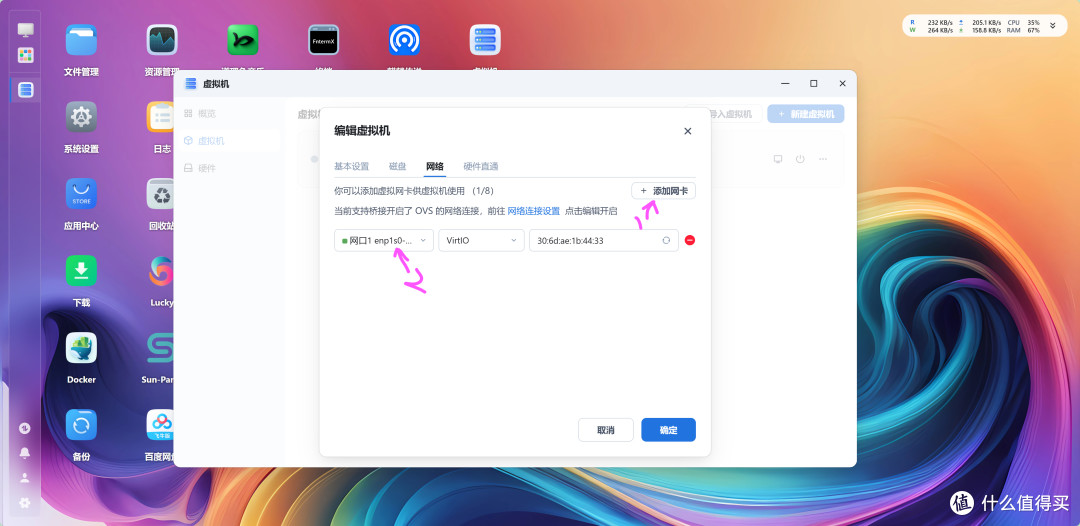Open the notification bell in dock

tap(25, 452)
